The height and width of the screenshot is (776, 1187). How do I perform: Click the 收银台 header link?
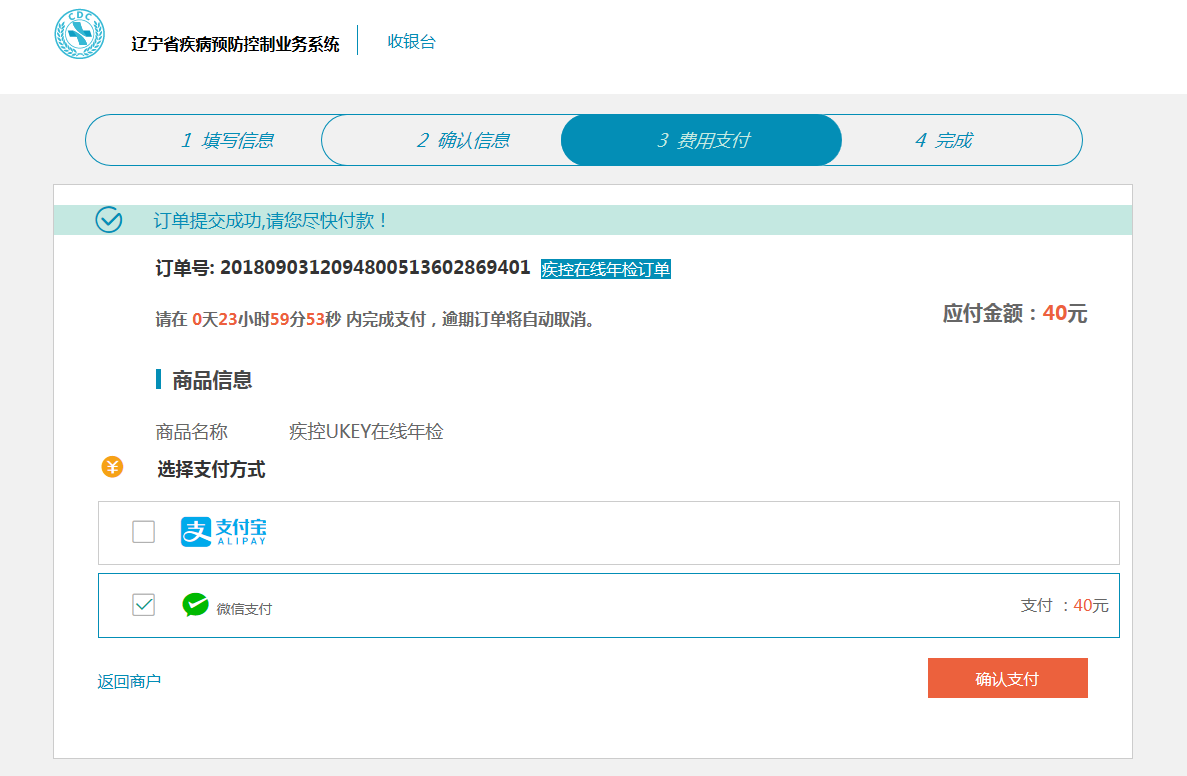[x=411, y=42]
